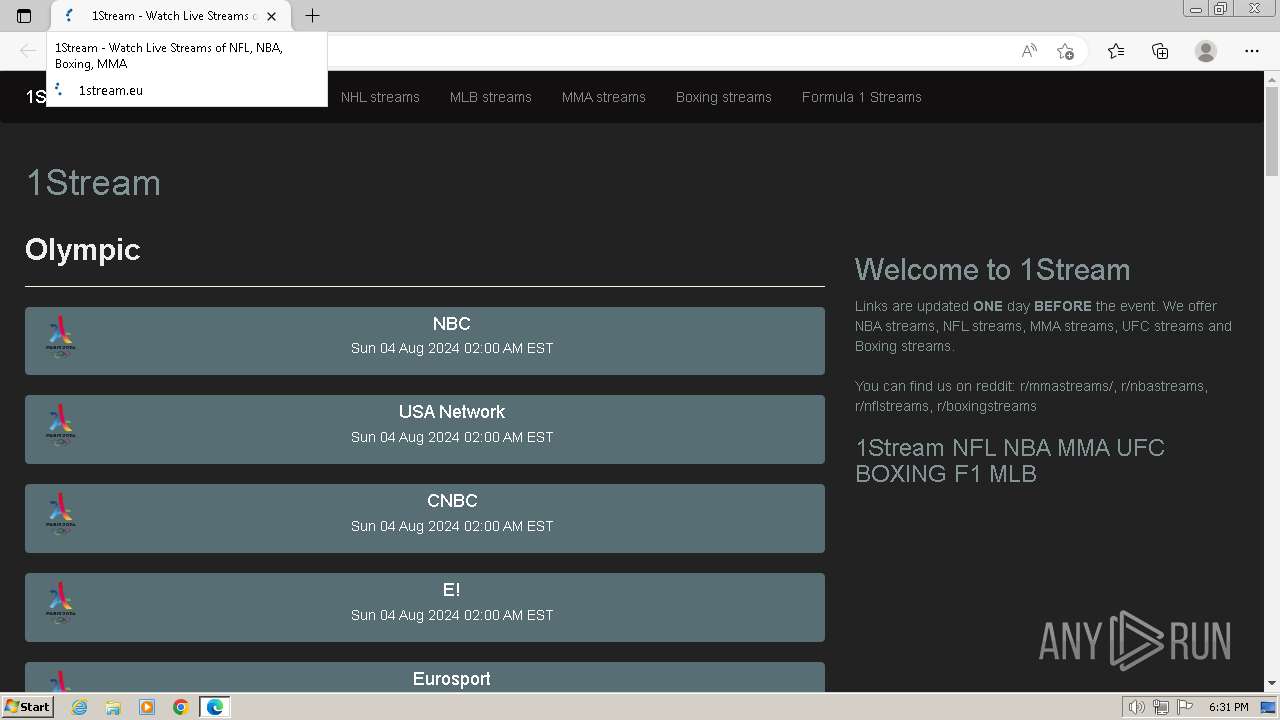
Task: Click the 1Stream page heading
Action: point(93,183)
